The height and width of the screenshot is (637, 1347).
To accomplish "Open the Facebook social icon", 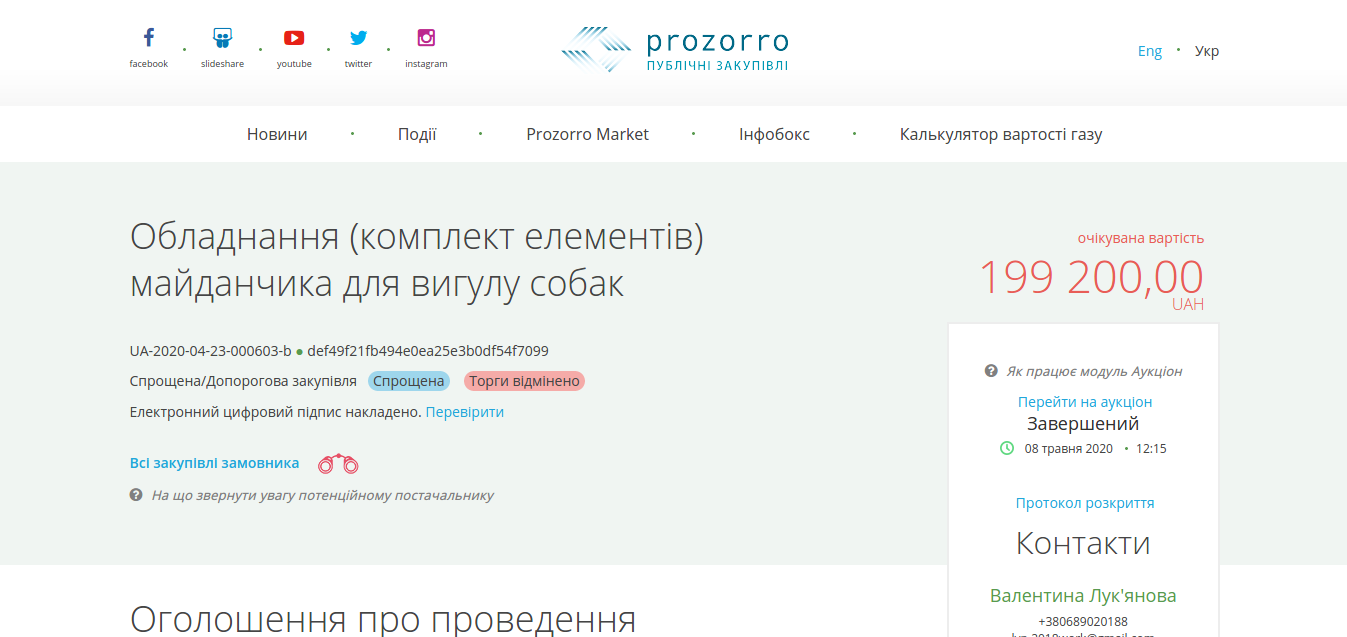I will tap(148, 39).
